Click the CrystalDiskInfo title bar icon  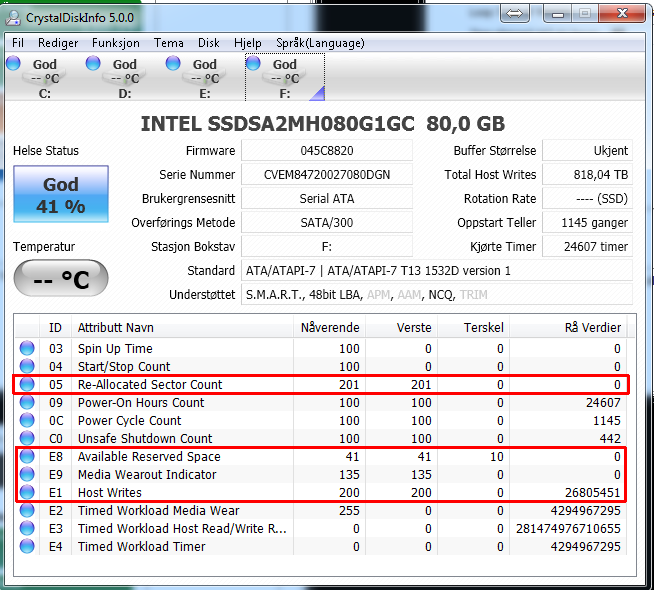[13, 18]
